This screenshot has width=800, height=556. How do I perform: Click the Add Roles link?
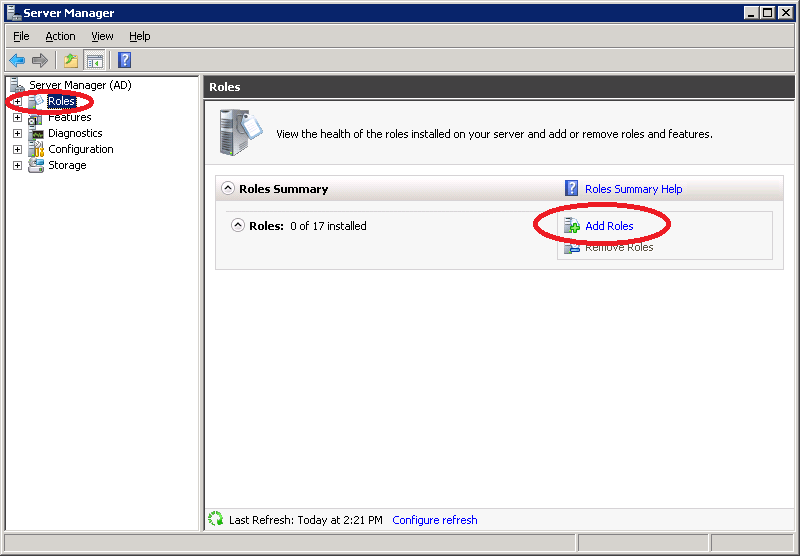pos(609,226)
